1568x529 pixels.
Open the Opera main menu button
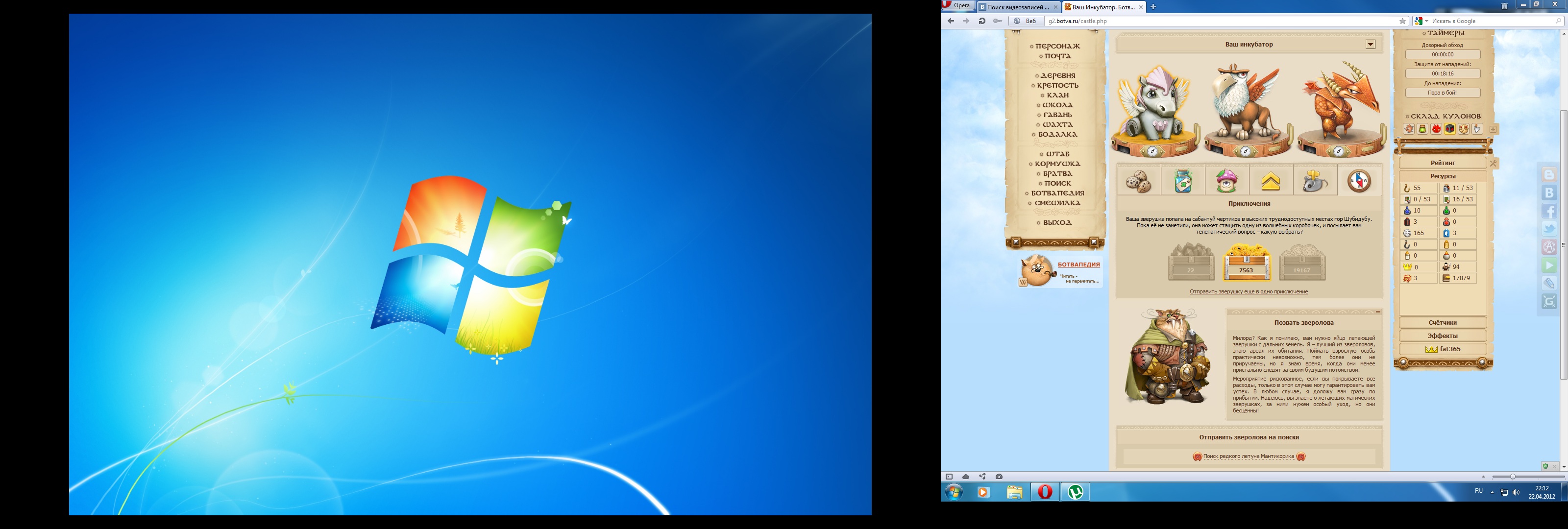(957, 5)
